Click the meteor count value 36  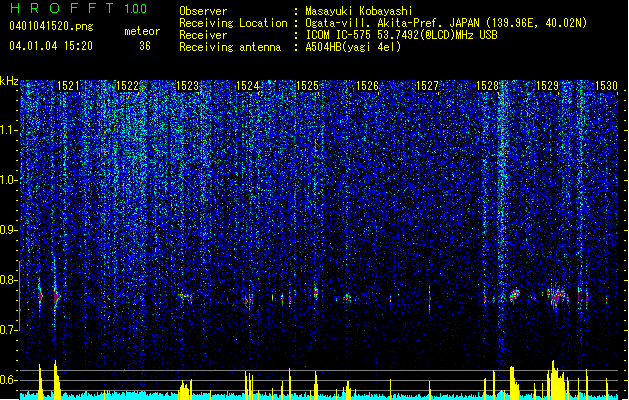[x=145, y=46]
